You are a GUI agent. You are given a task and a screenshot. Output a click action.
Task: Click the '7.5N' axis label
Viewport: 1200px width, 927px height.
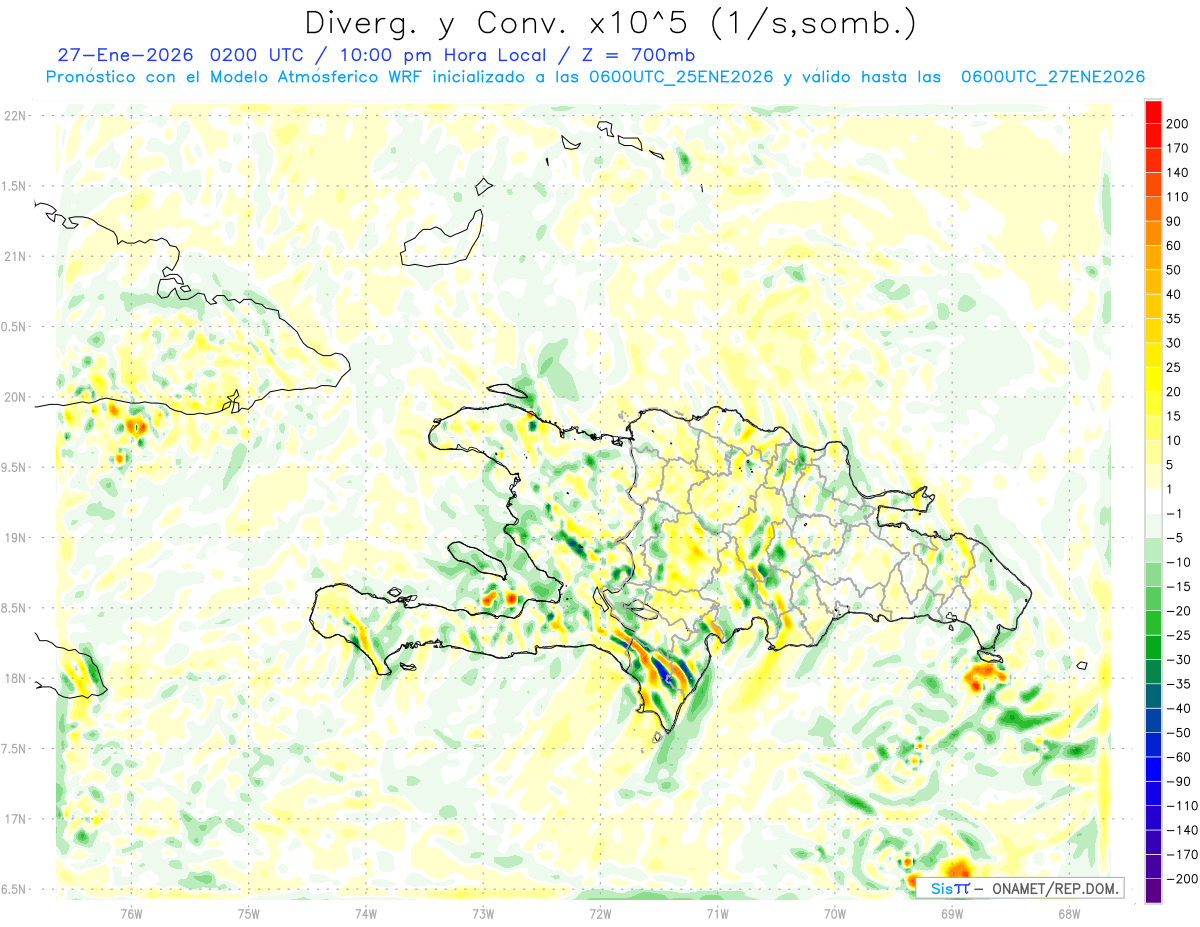(15, 749)
